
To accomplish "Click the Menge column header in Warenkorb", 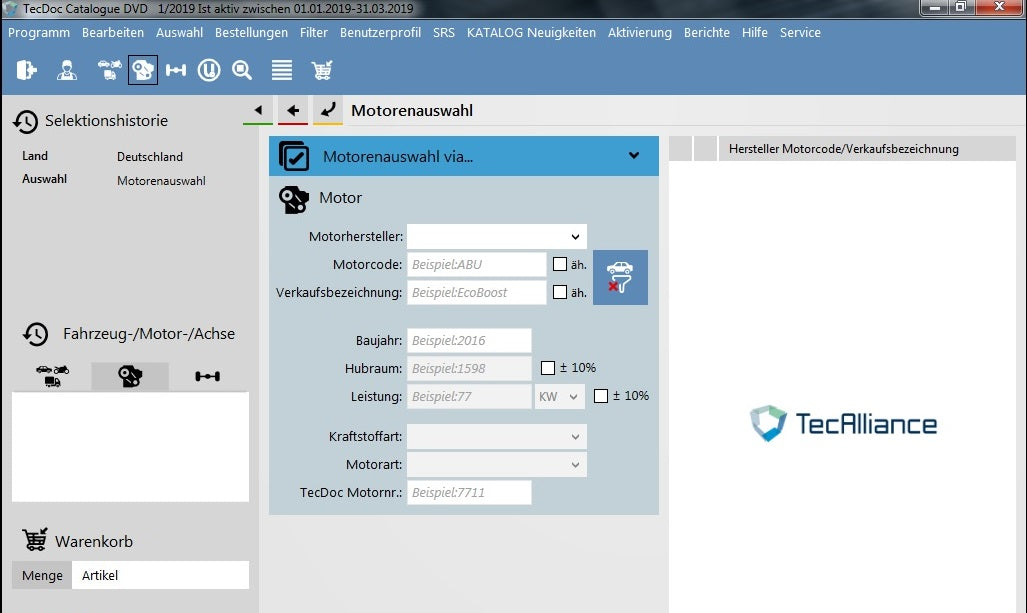I will [42, 575].
